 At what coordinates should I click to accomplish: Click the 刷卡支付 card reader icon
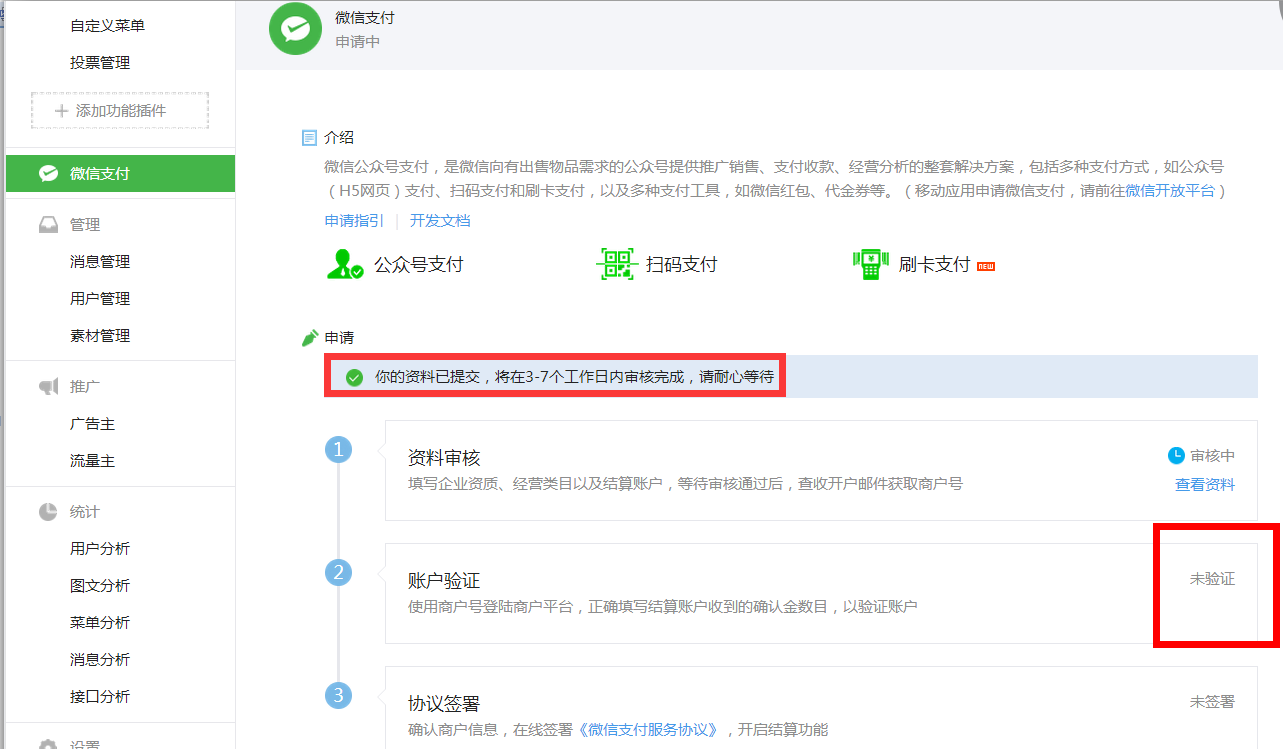tap(870, 264)
